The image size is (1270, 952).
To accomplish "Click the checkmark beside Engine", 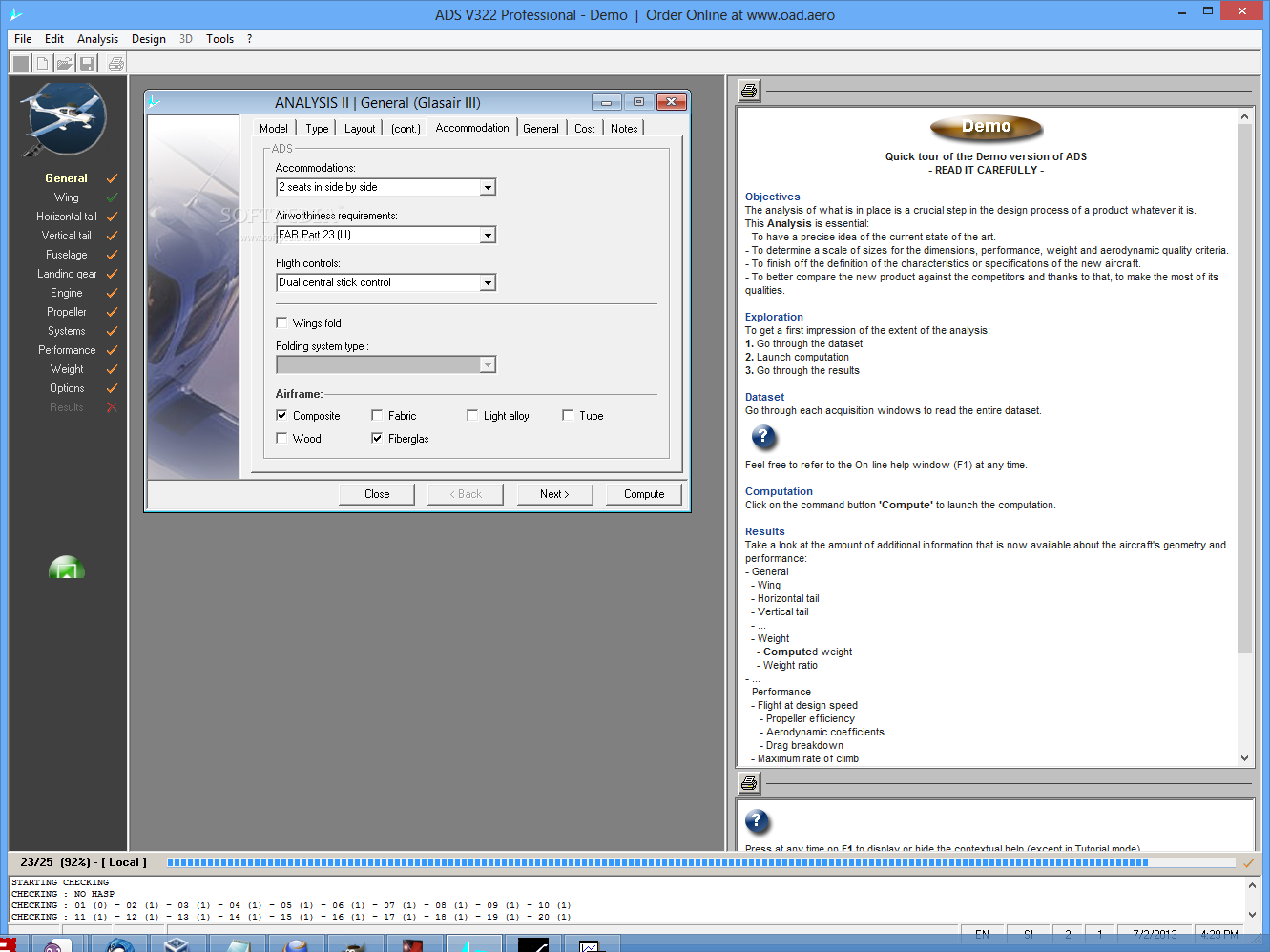I will [112, 293].
